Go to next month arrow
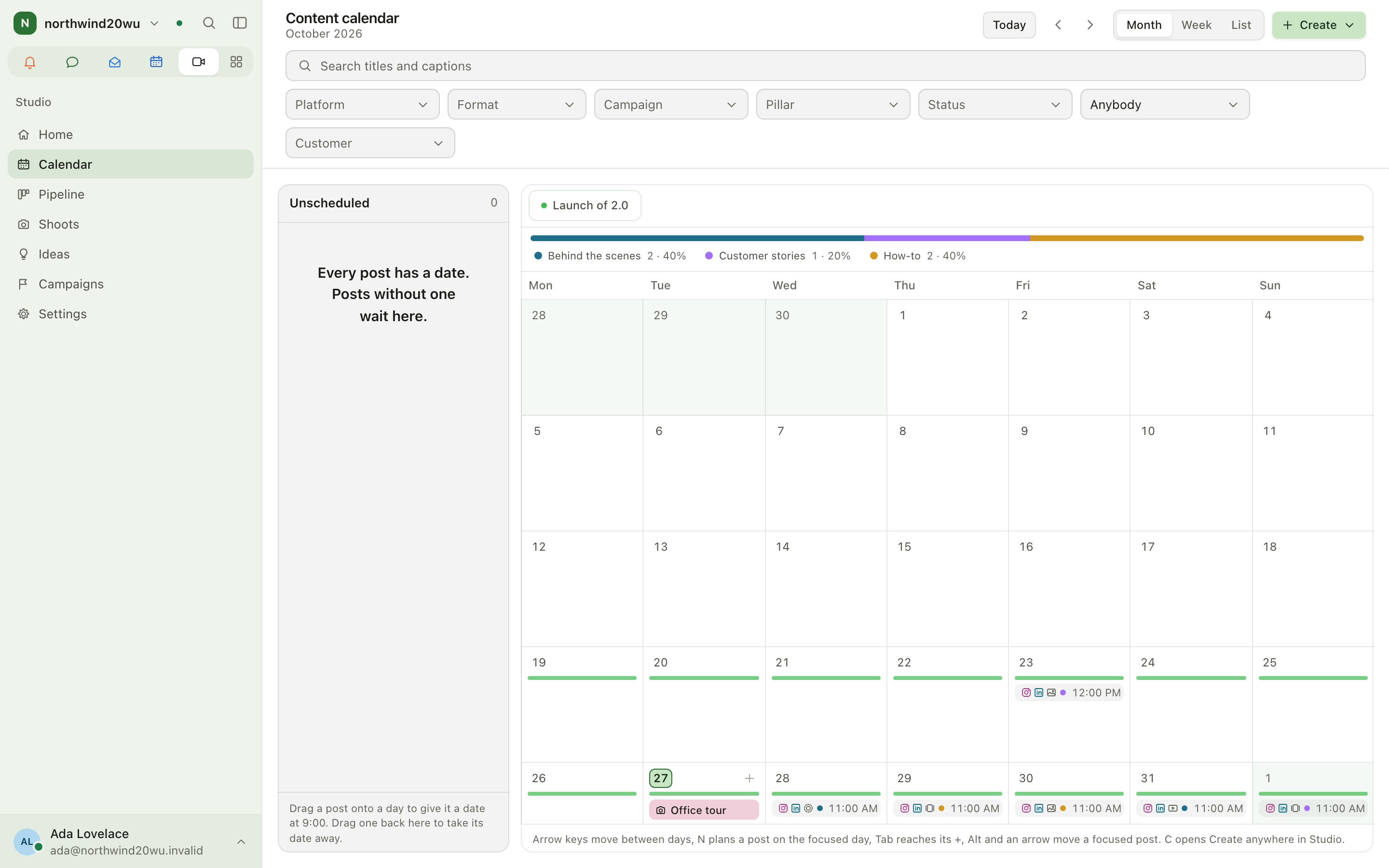 1090,25
